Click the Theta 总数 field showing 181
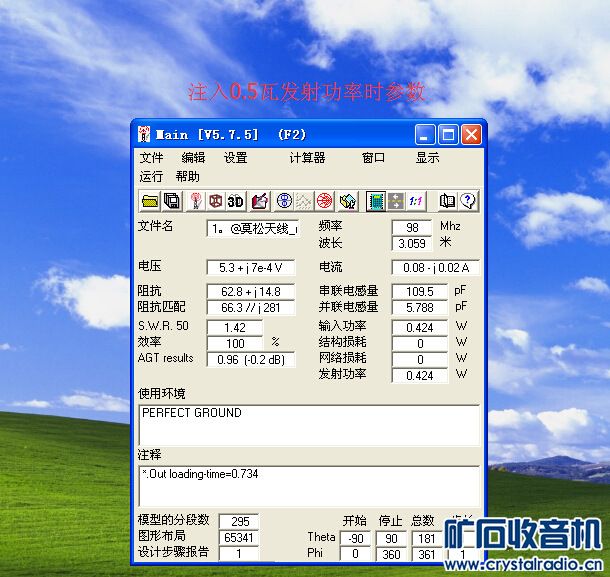Image resolution: width=610 pixels, height=577 pixels. tap(426, 538)
